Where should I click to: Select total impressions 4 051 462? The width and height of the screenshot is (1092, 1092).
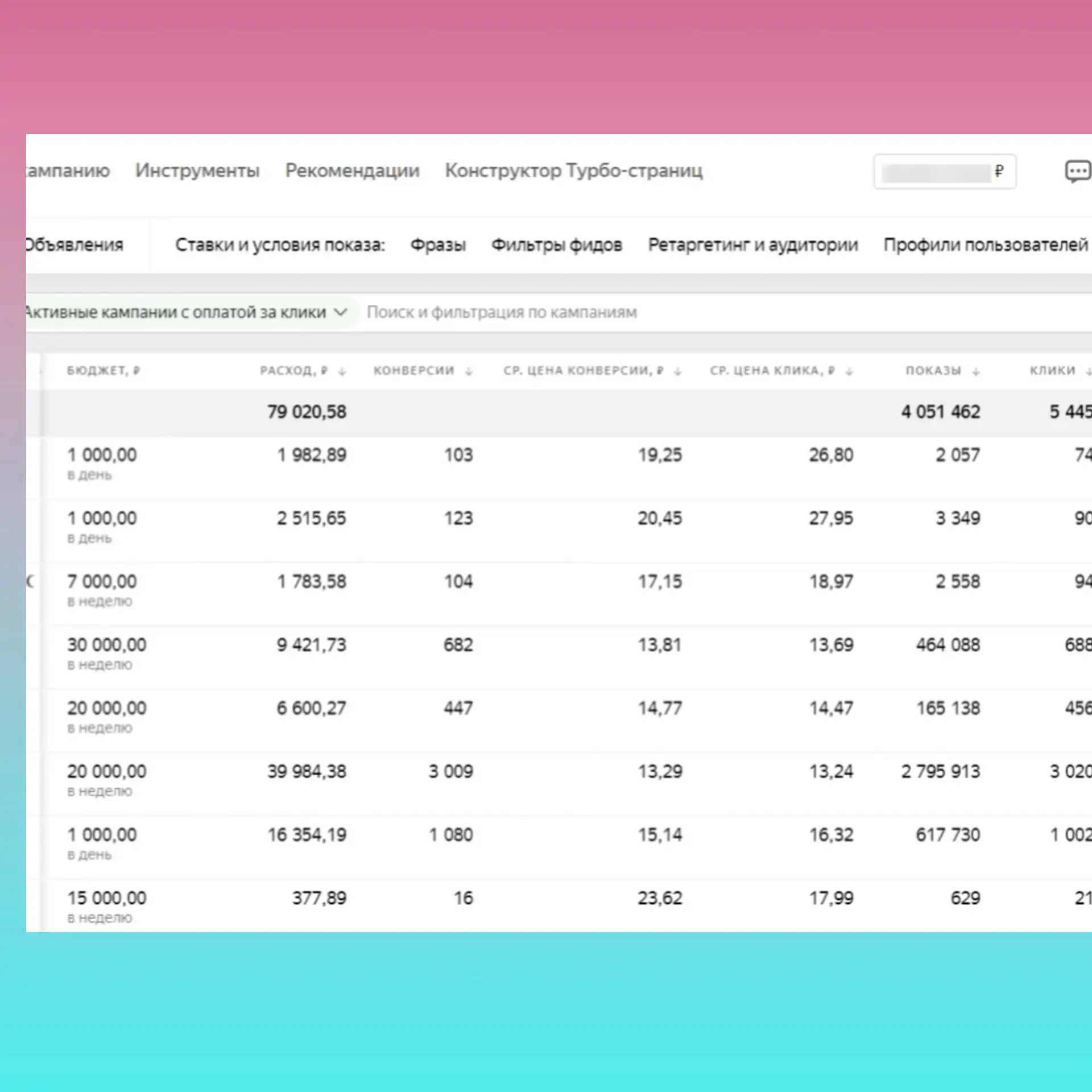(941, 412)
